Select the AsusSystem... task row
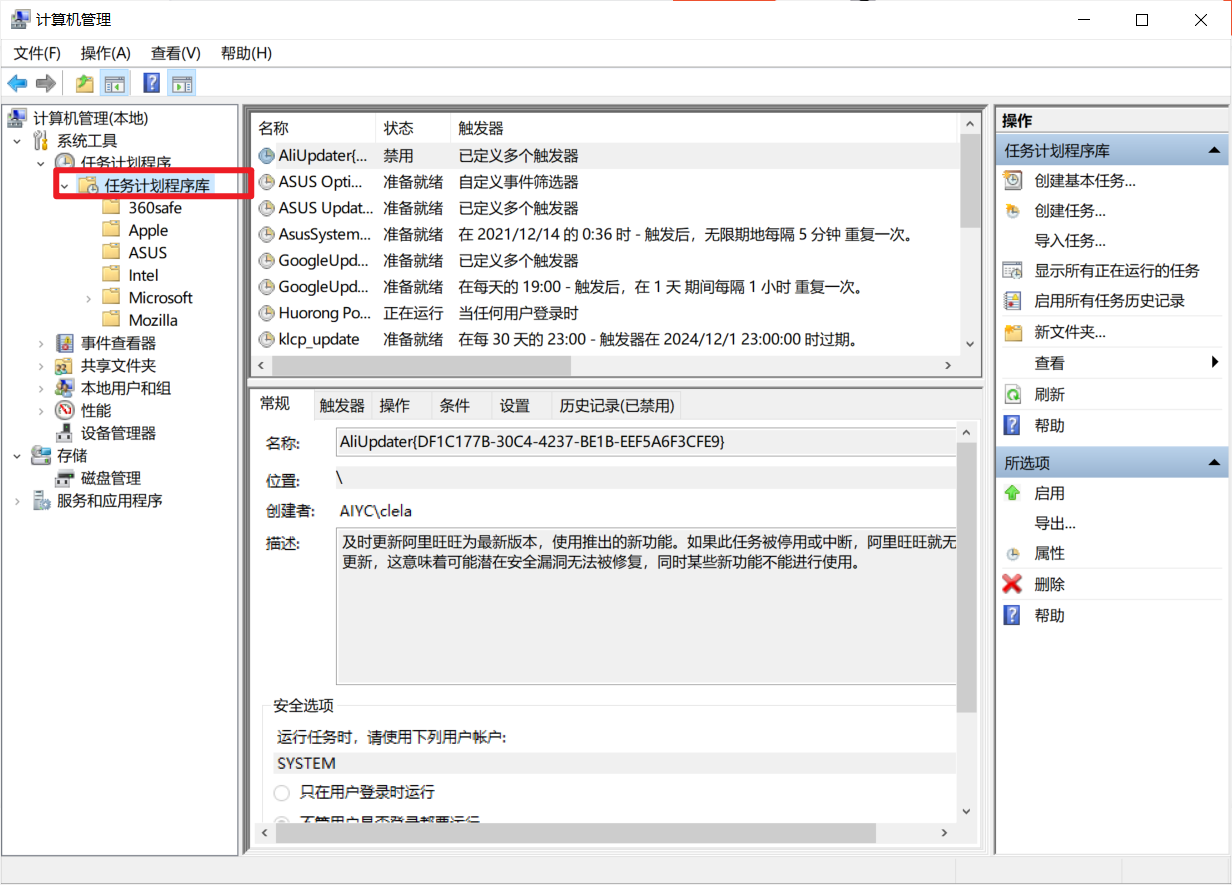 605,235
